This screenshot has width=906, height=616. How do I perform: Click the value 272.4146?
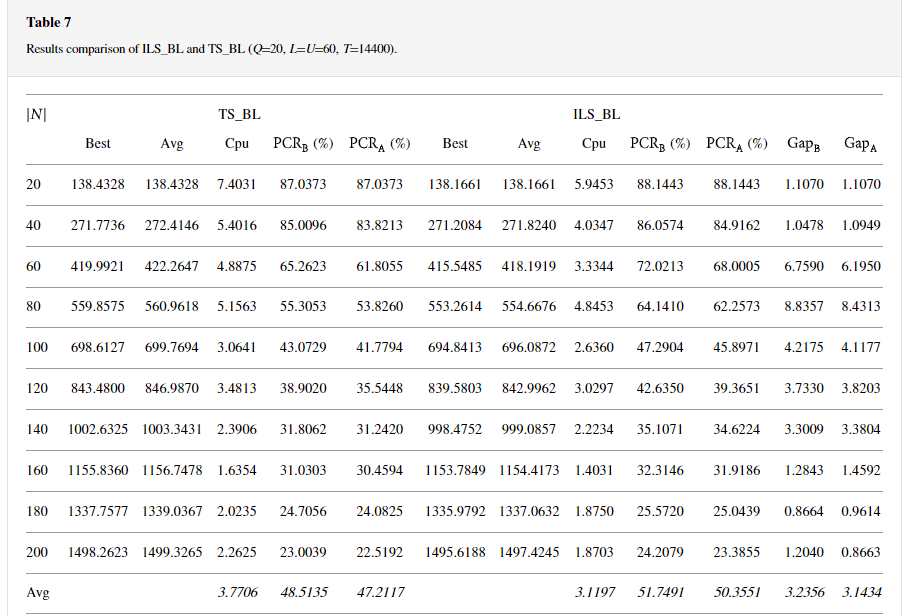pos(172,225)
